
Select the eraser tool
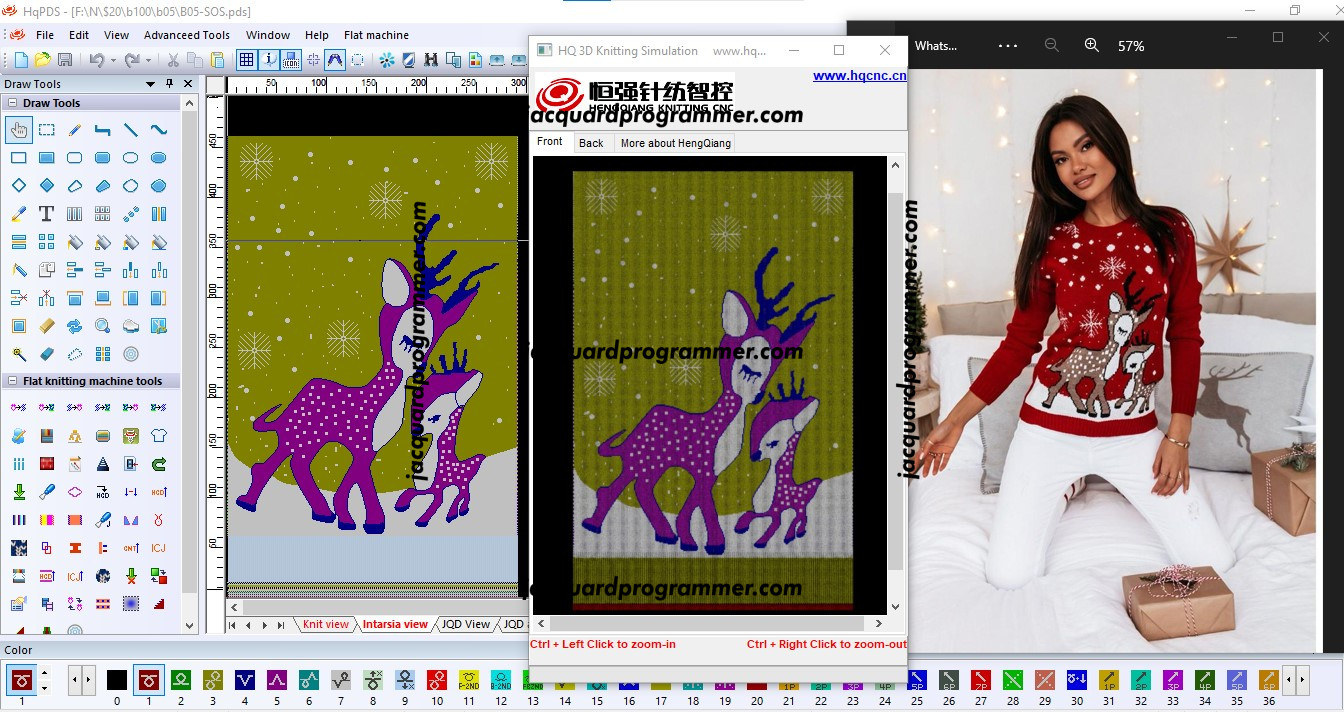point(47,353)
